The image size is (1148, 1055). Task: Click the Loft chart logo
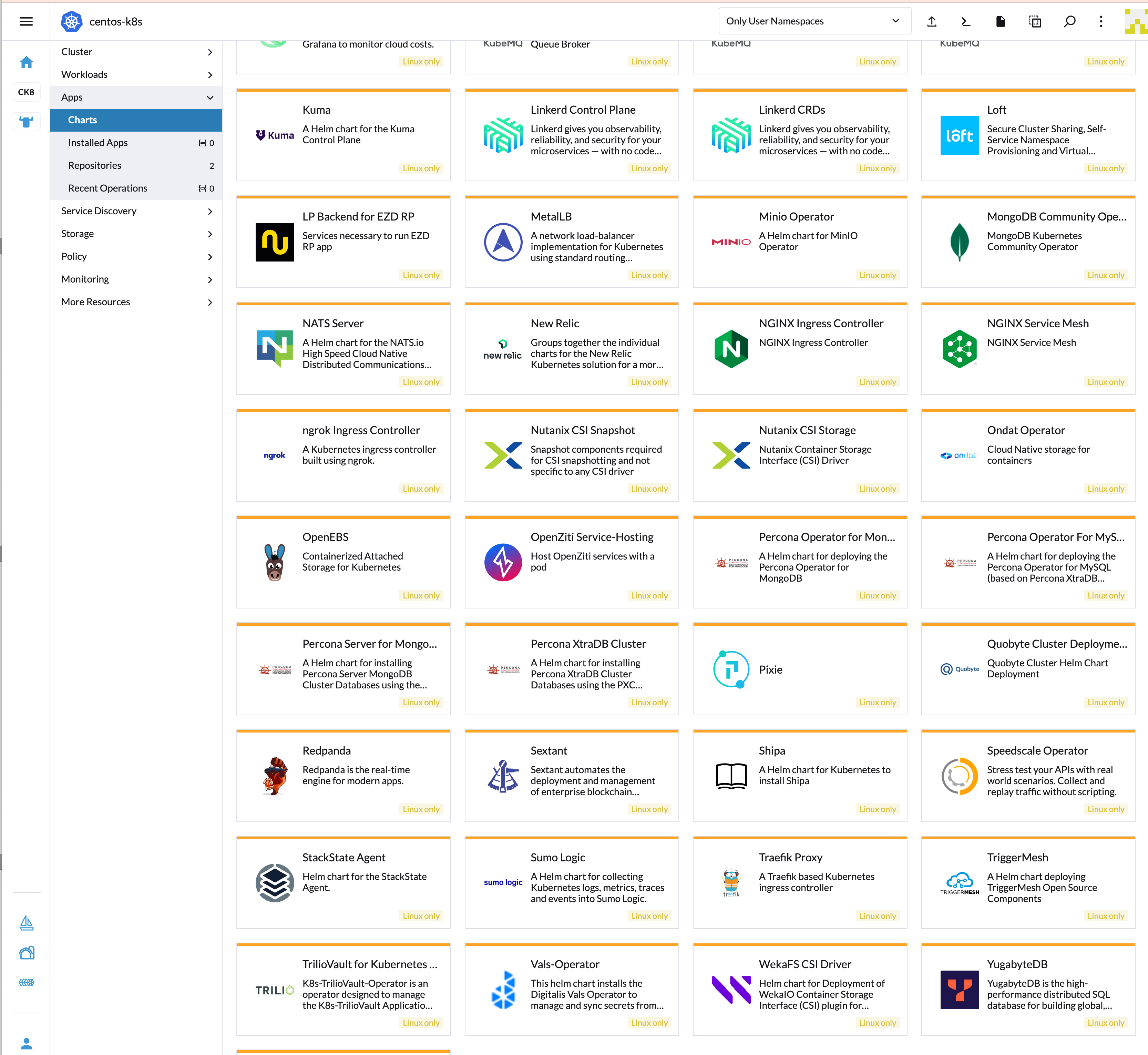click(960, 135)
